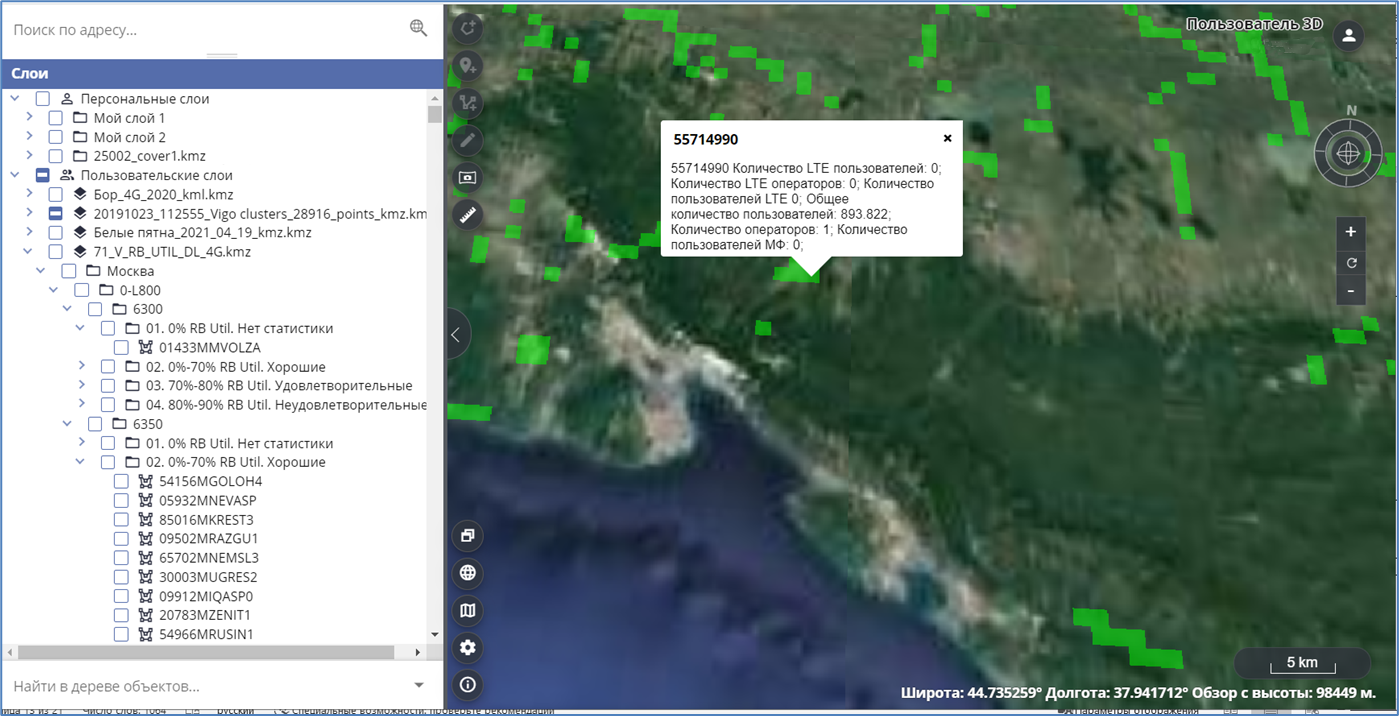The image size is (1399, 716).
Task: Check the Мой слой 1 checkbox
Action: [55, 118]
